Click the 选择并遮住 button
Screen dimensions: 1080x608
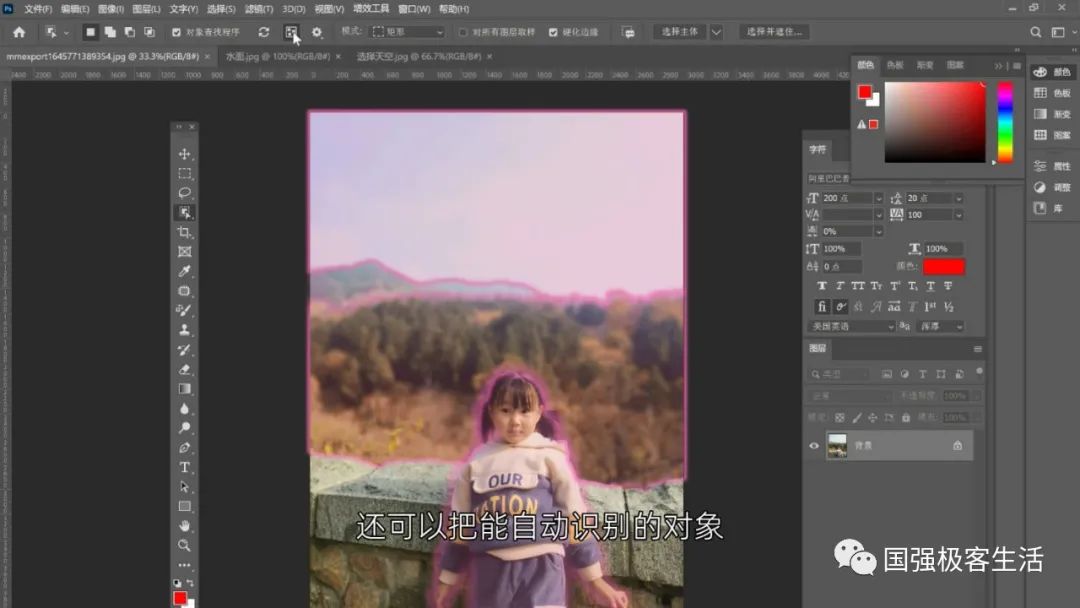[774, 32]
